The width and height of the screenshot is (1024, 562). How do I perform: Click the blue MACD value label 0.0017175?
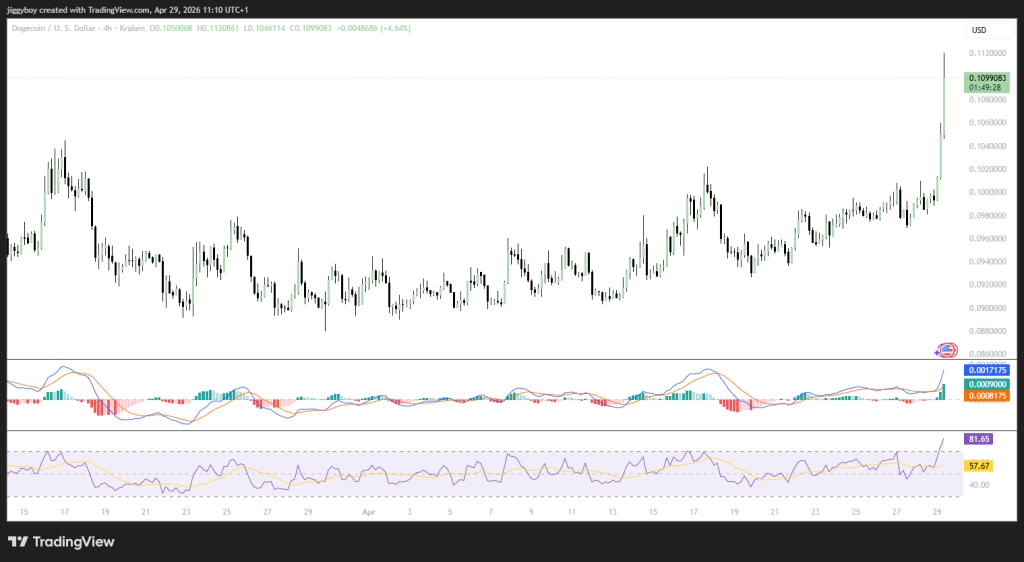[988, 370]
